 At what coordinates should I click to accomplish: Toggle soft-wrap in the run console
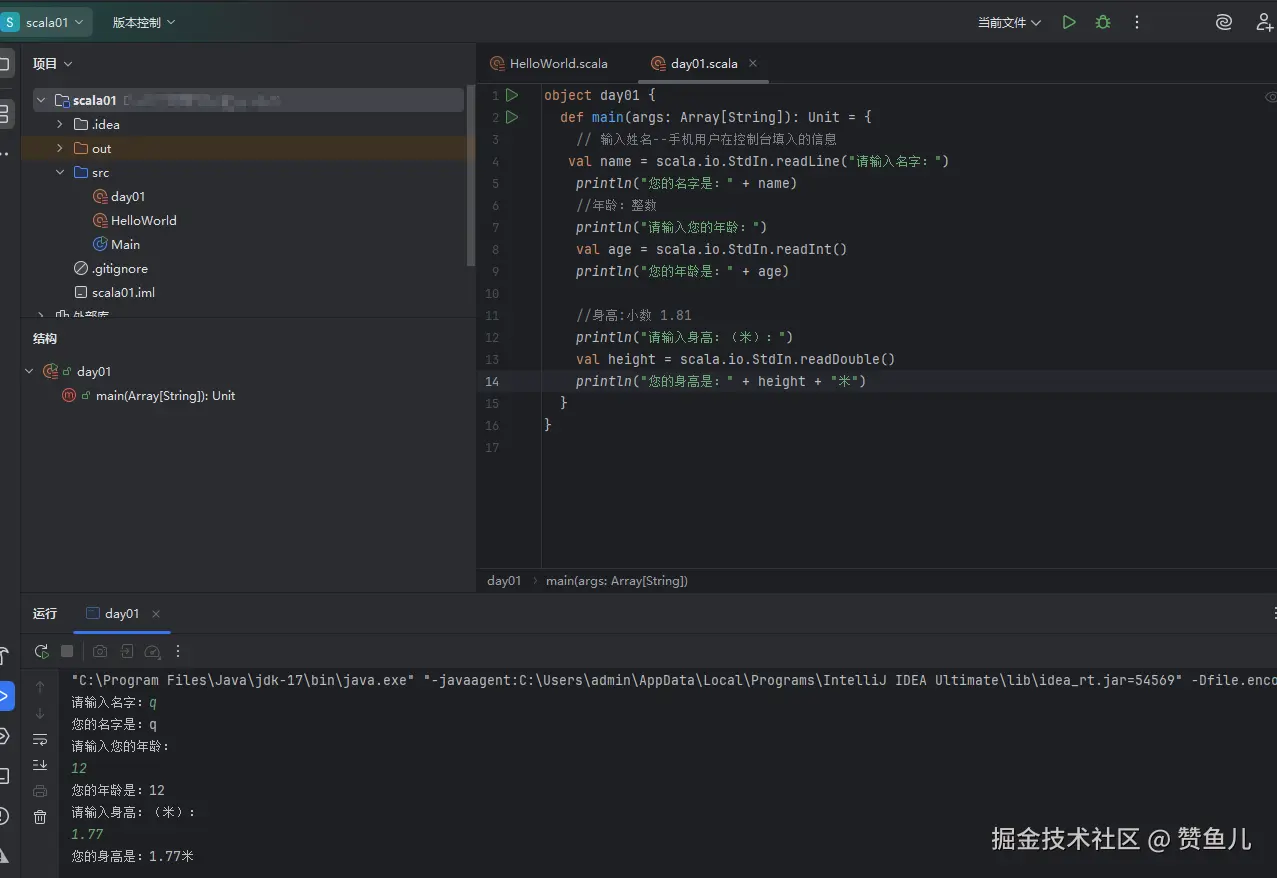40,738
